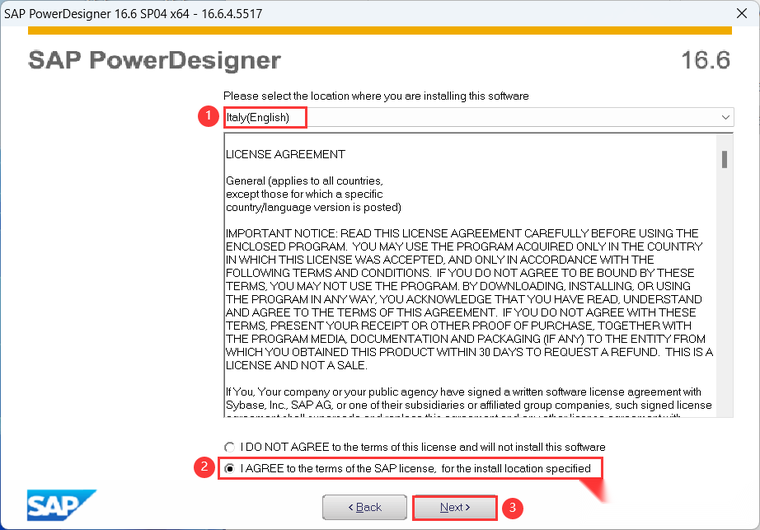Viewport: 760px width, 530px height.
Task: Click the Back button
Action: (x=364, y=507)
